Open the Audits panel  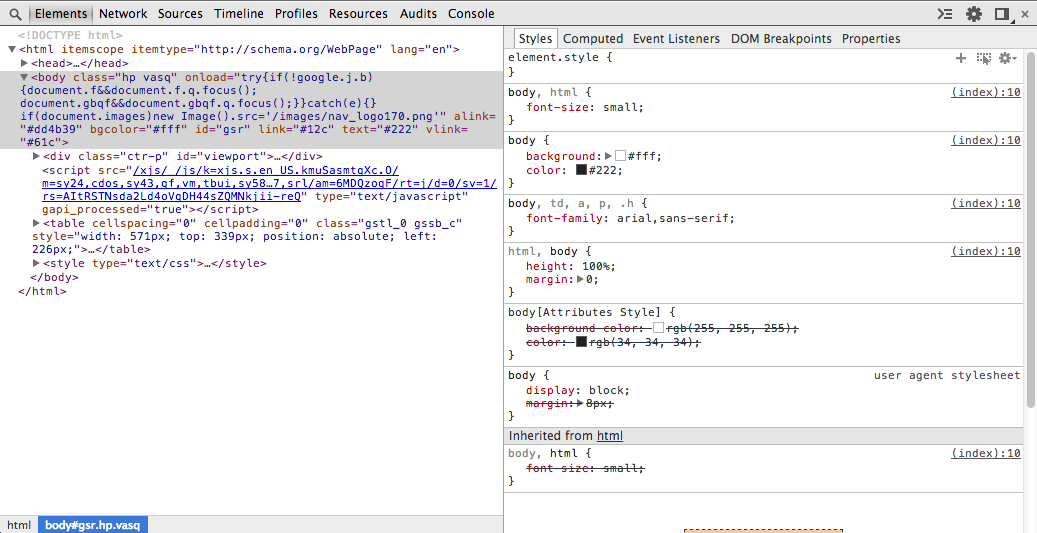pos(418,13)
